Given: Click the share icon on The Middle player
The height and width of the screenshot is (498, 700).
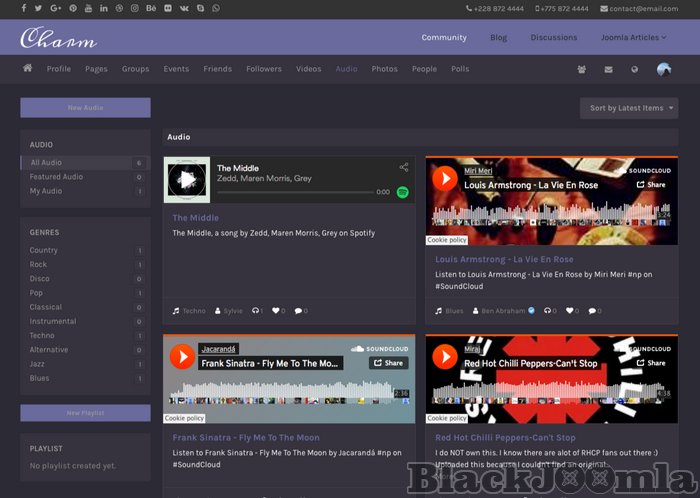Looking at the screenshot, I should pos(404,168).
